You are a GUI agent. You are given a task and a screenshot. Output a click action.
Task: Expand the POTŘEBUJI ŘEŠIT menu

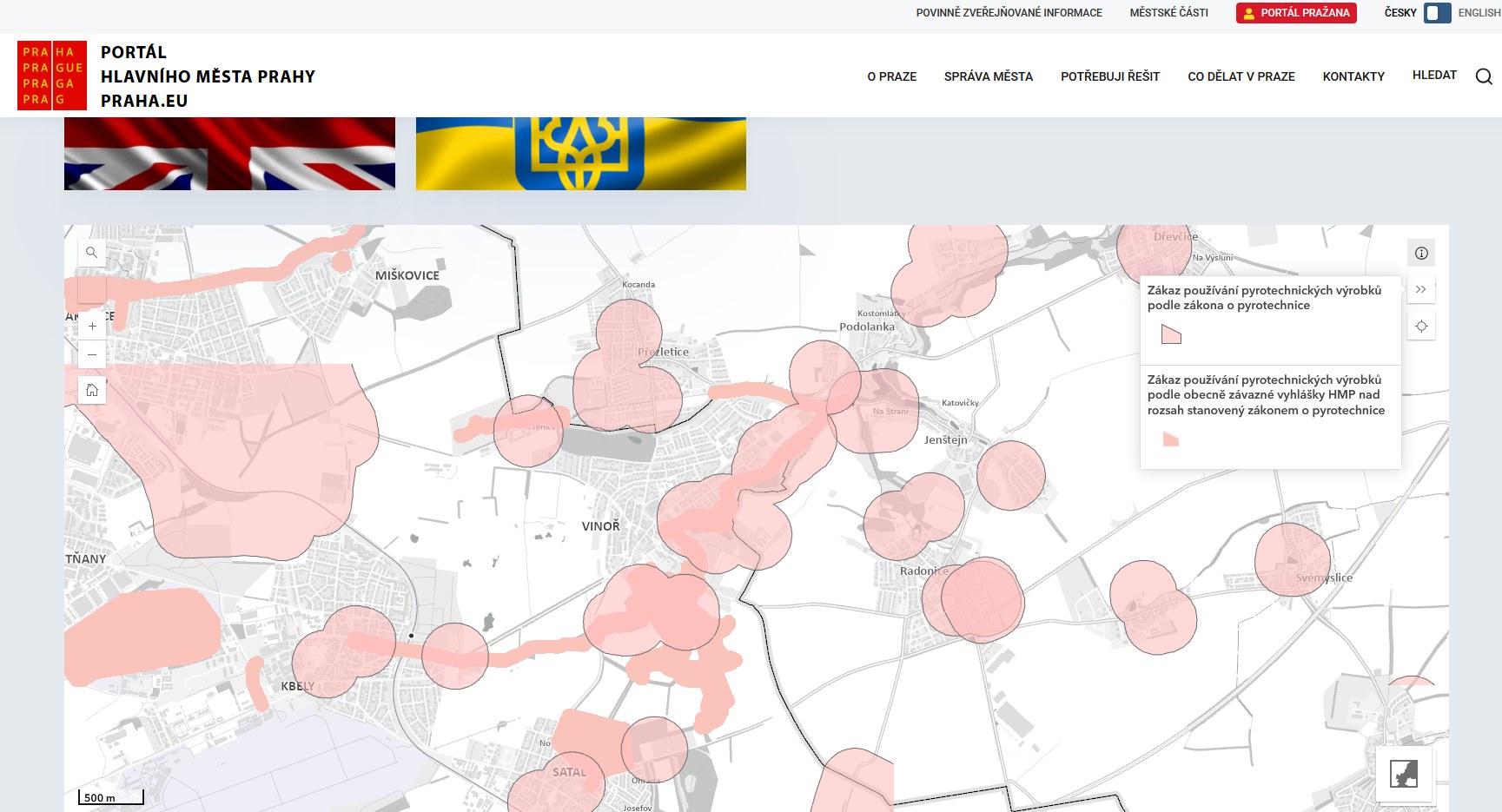(1109, 76)
